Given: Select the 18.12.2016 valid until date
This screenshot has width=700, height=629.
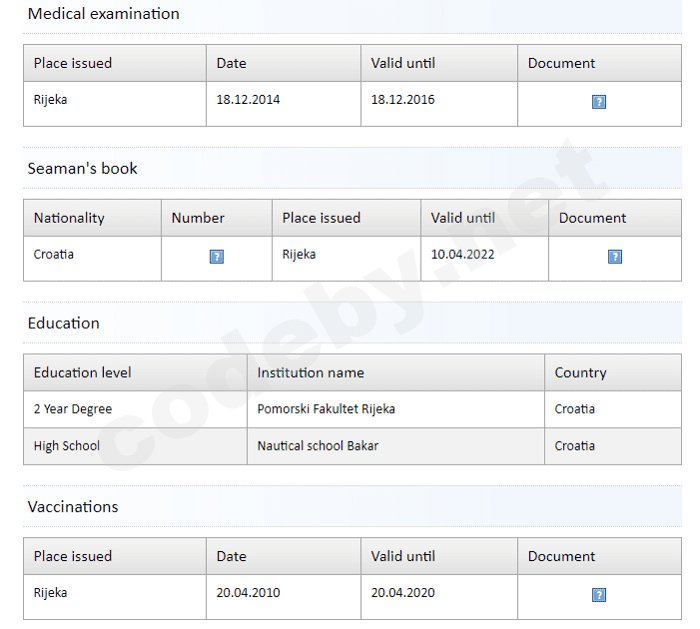Looking at the screenshot, I should coord(403,100).
